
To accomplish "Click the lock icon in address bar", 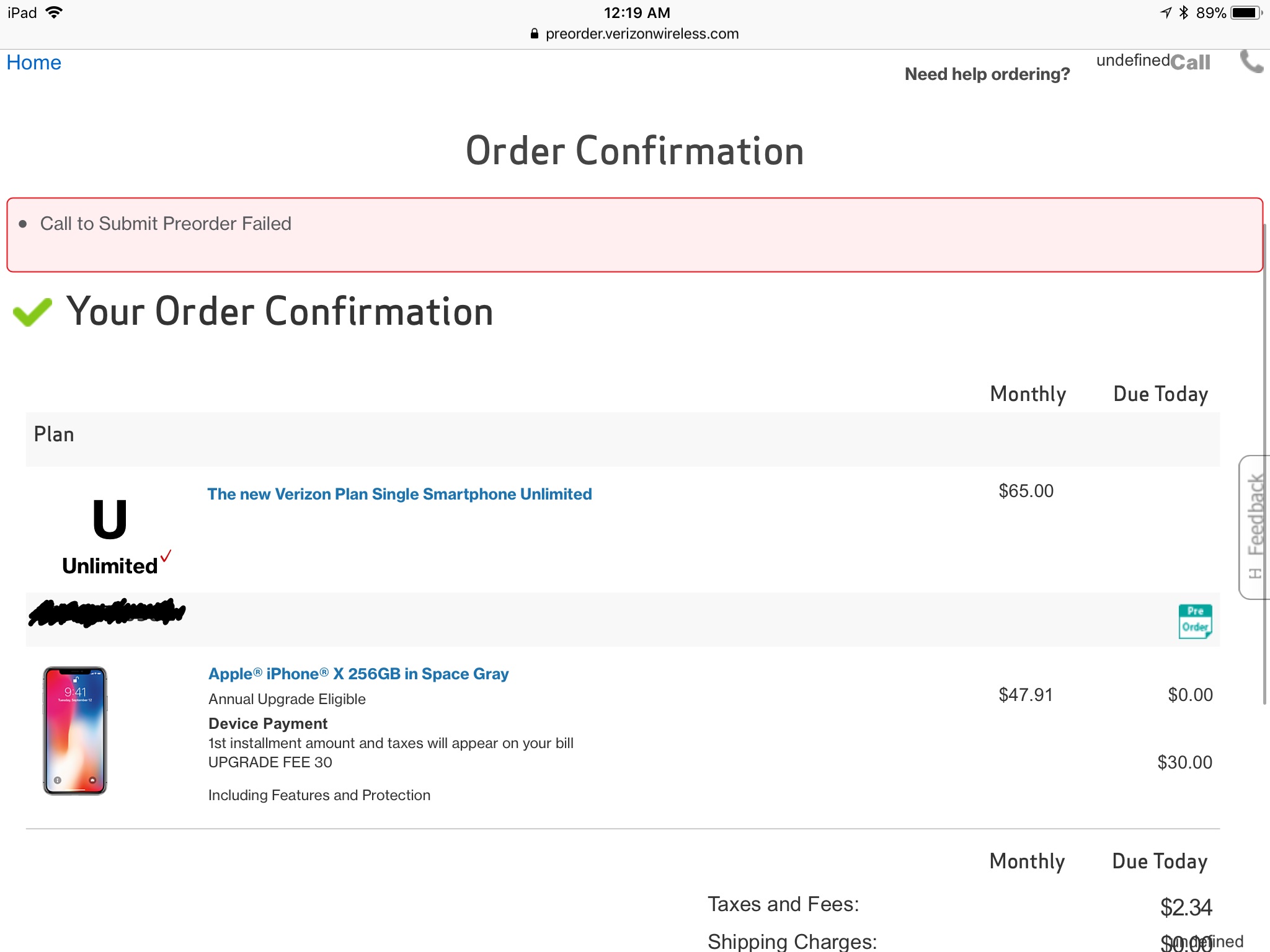I will pos(535,34).
